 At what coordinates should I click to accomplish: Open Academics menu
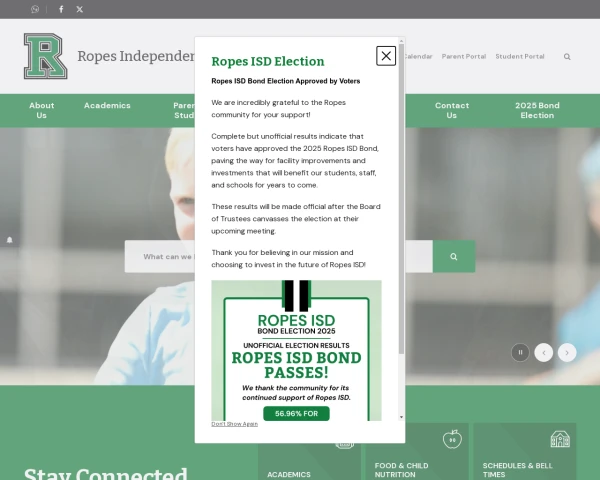pos(107,105)
